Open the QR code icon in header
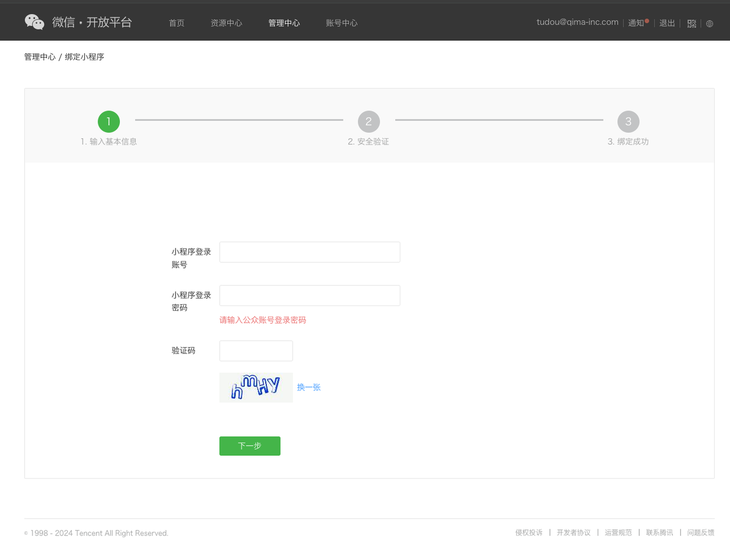This screenshot has height=555, width=730. [691, 23]
